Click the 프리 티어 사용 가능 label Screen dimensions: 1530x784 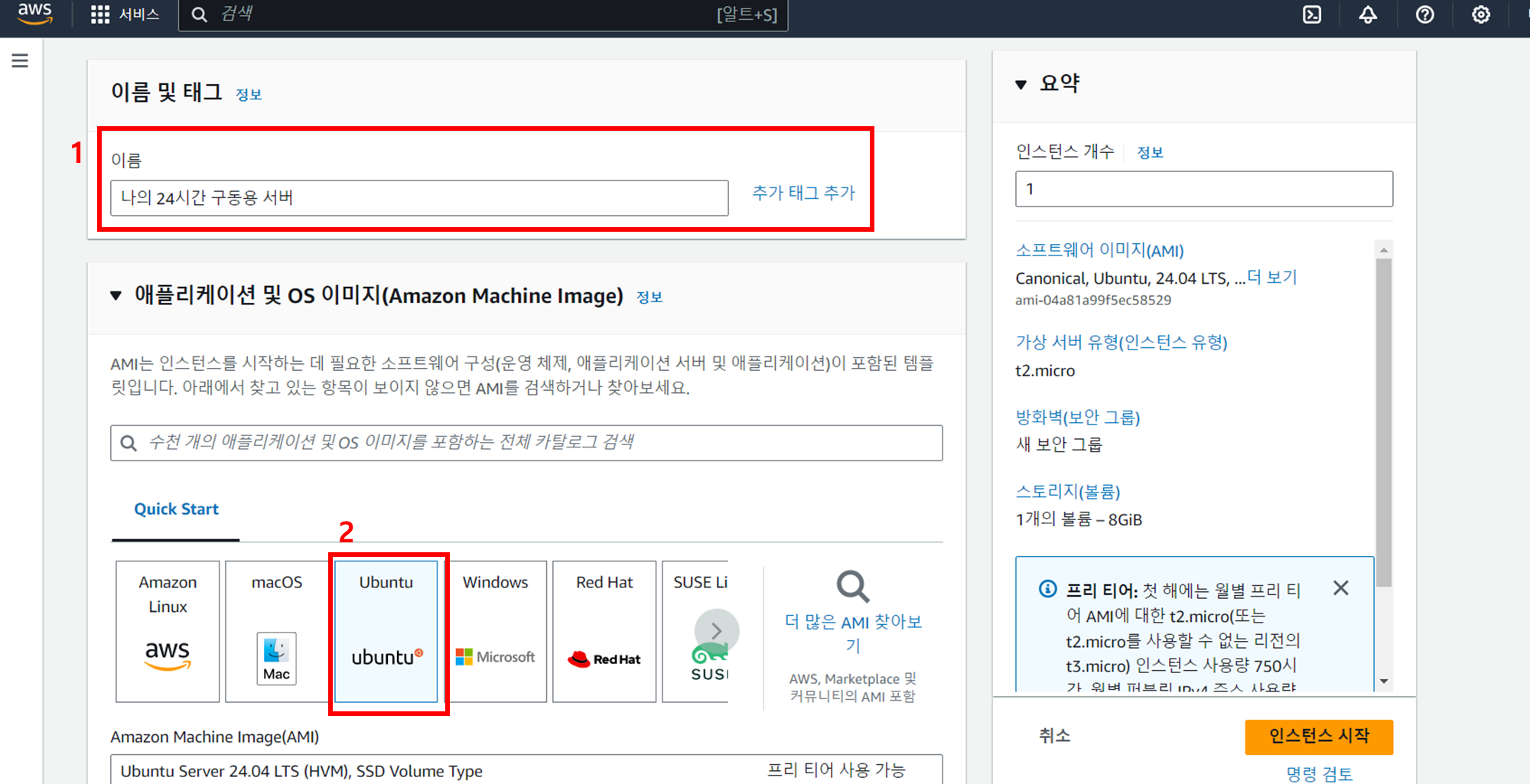836,769
